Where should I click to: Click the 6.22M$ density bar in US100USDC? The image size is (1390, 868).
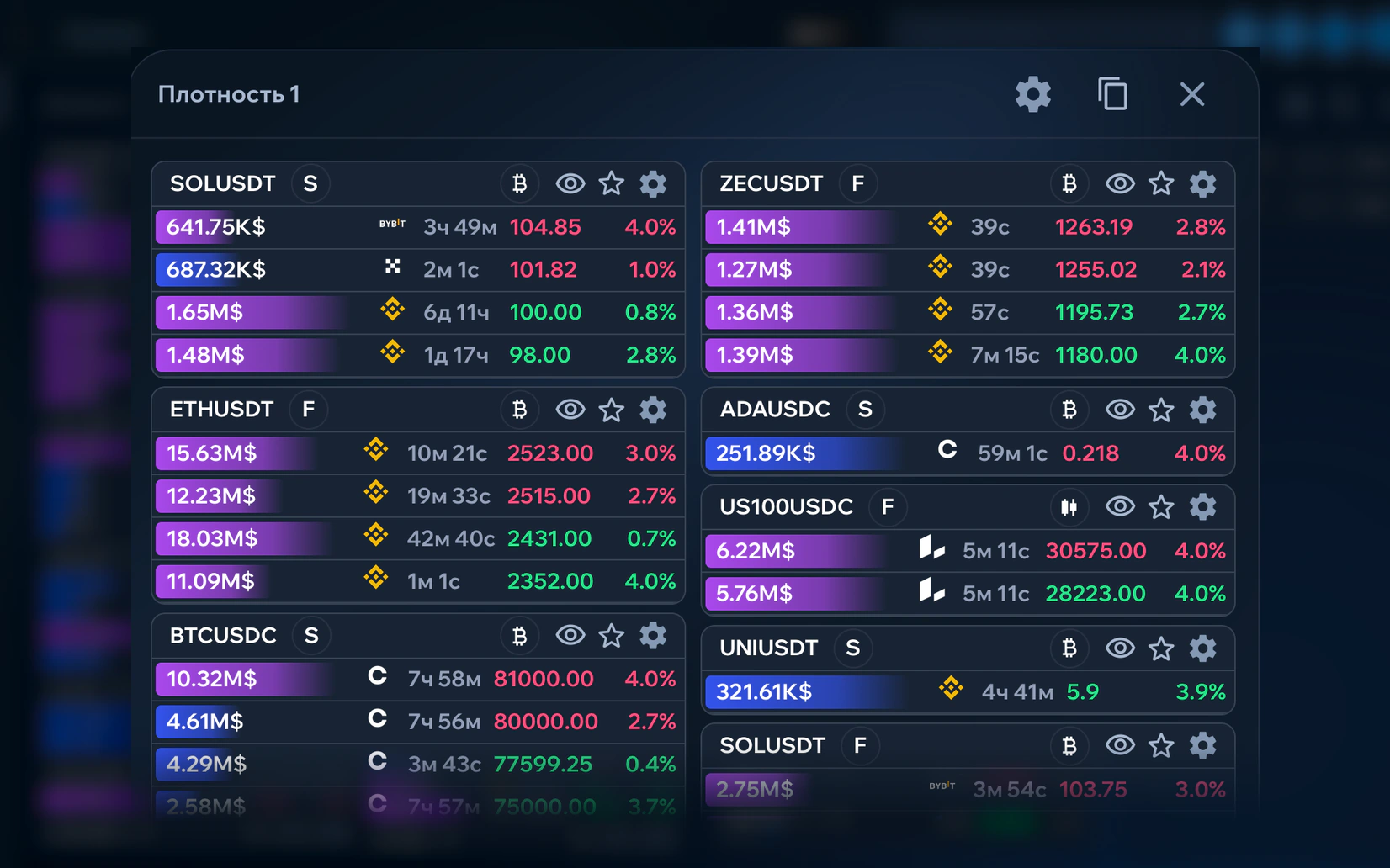(x=797, y=551)
